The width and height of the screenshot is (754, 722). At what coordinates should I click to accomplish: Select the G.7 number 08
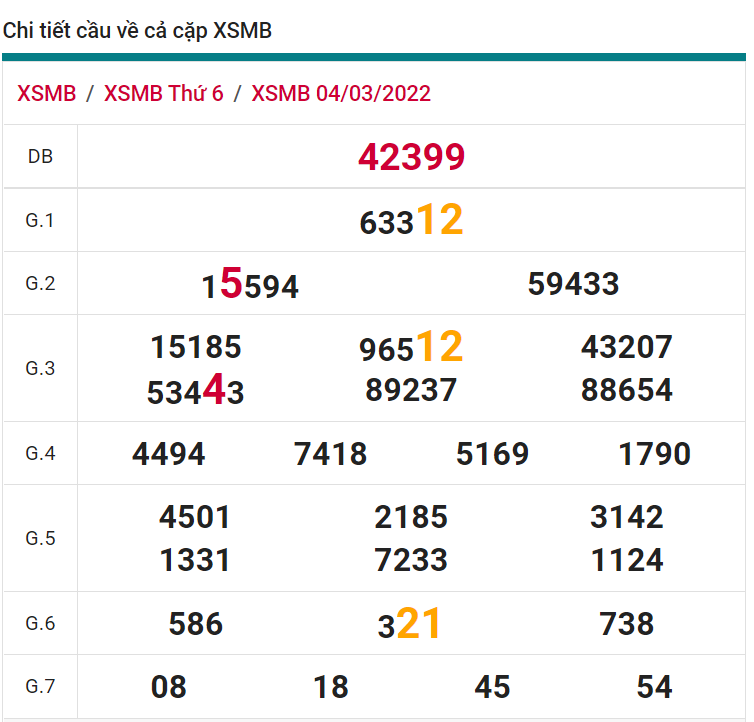(169, 687)
